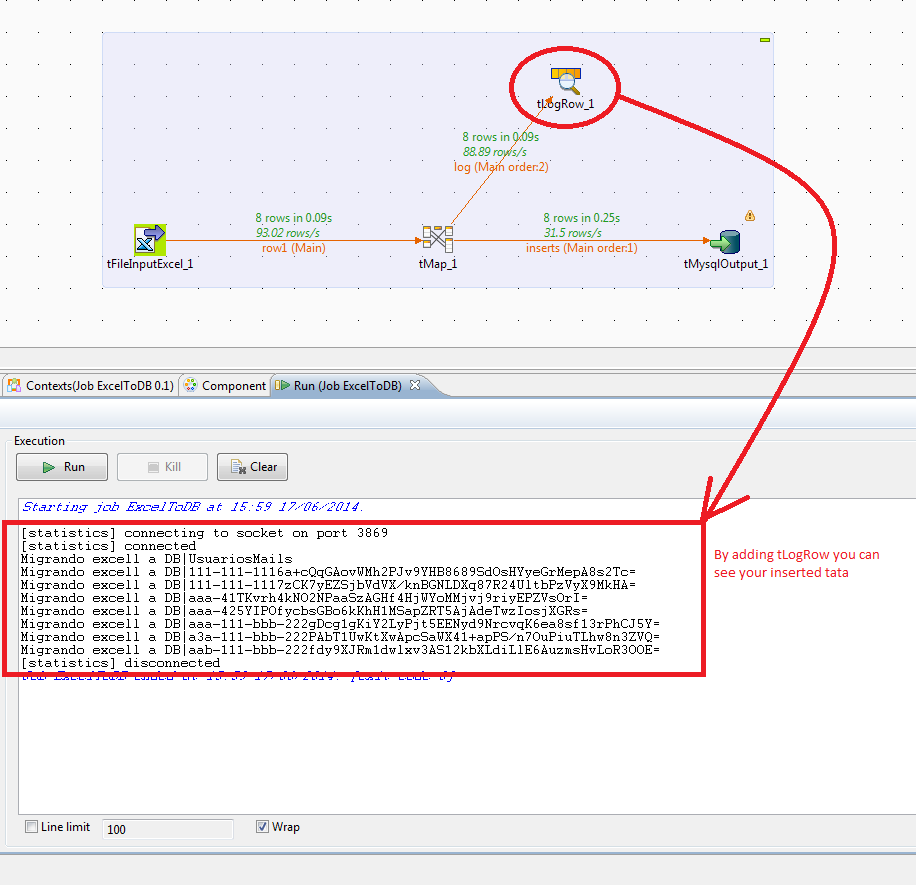Click the 'Starting job ExcelToDB' console line
The height and width of the screenshot is (885, 916).
point(193,506)
